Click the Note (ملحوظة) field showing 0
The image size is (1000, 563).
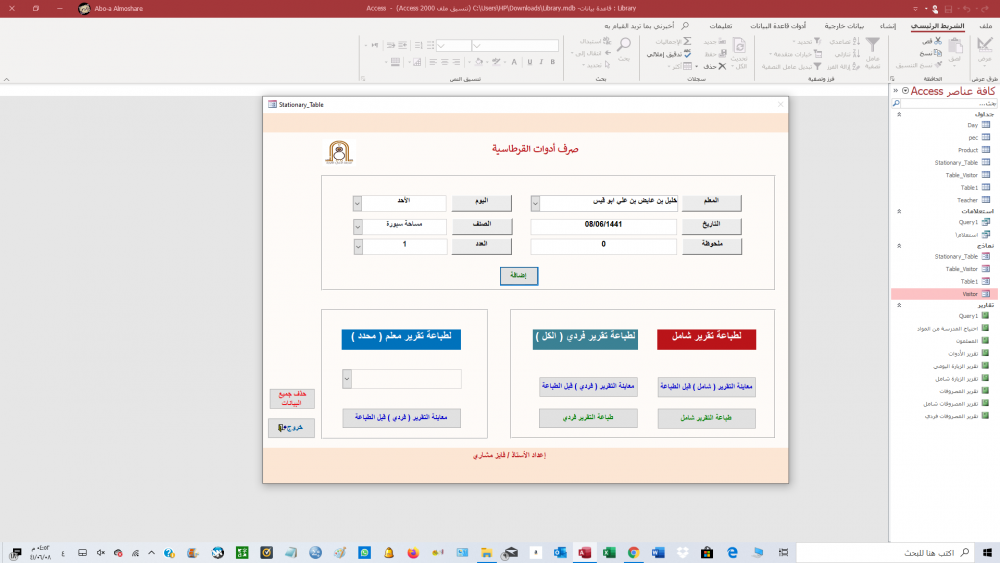coord(603,246)
